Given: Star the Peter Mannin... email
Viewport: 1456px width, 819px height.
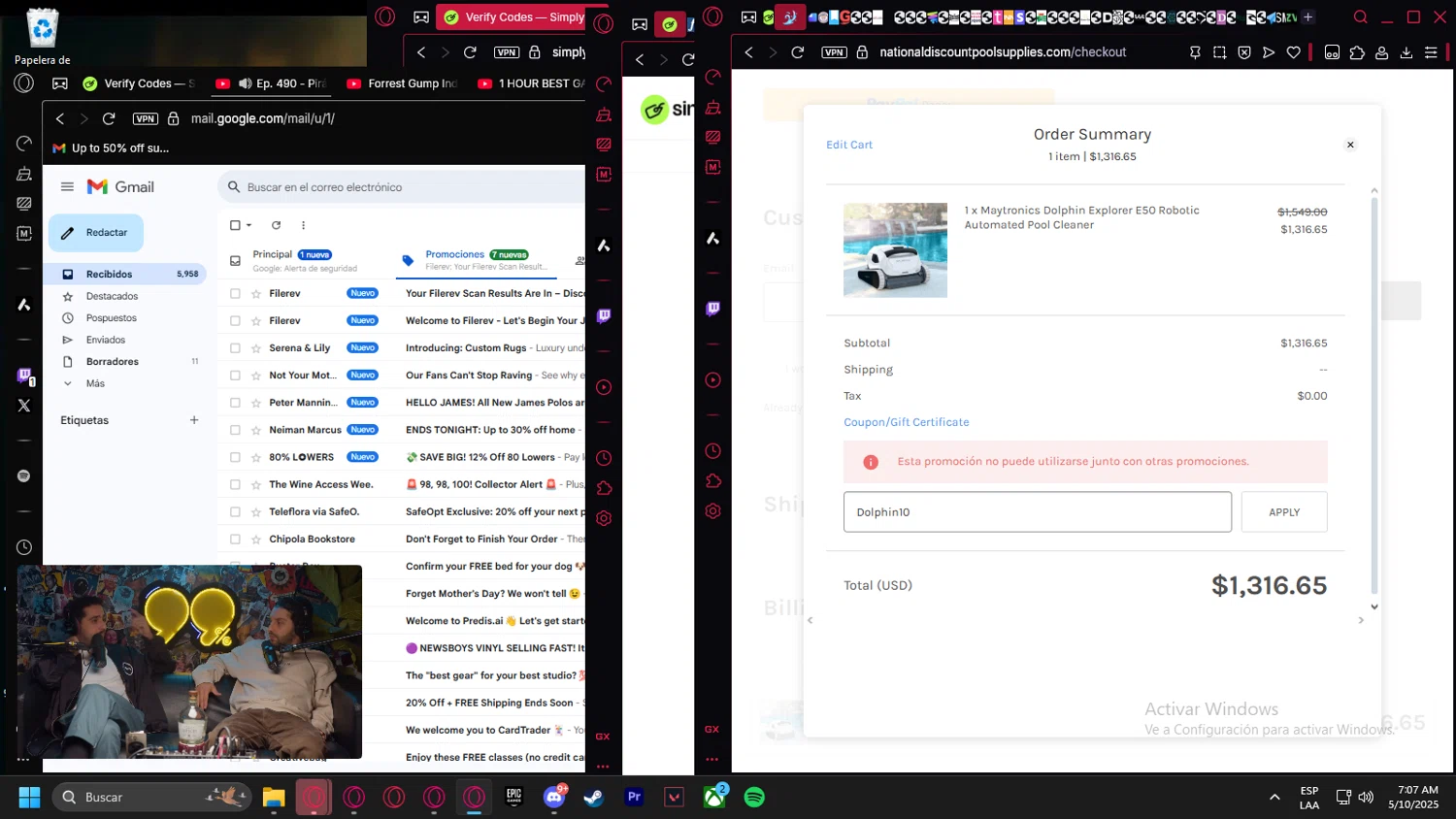Looking at the screenshot, I should click(256, 403).
